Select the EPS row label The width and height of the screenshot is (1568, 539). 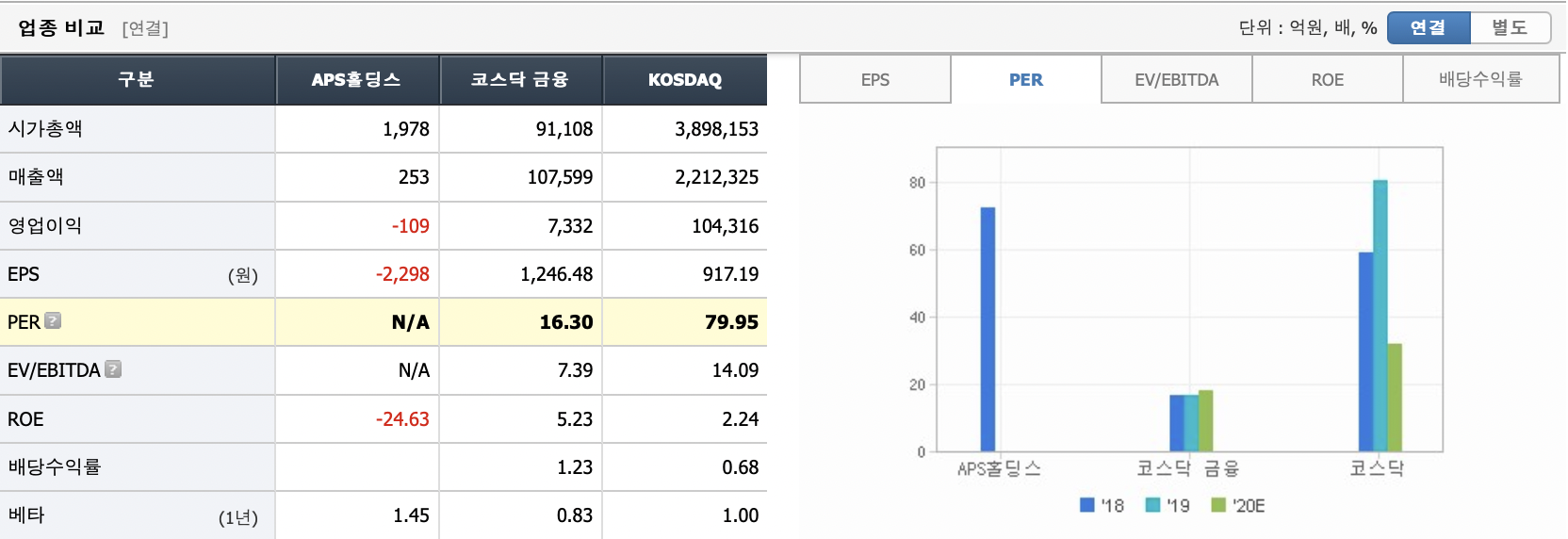coord(24,273)
